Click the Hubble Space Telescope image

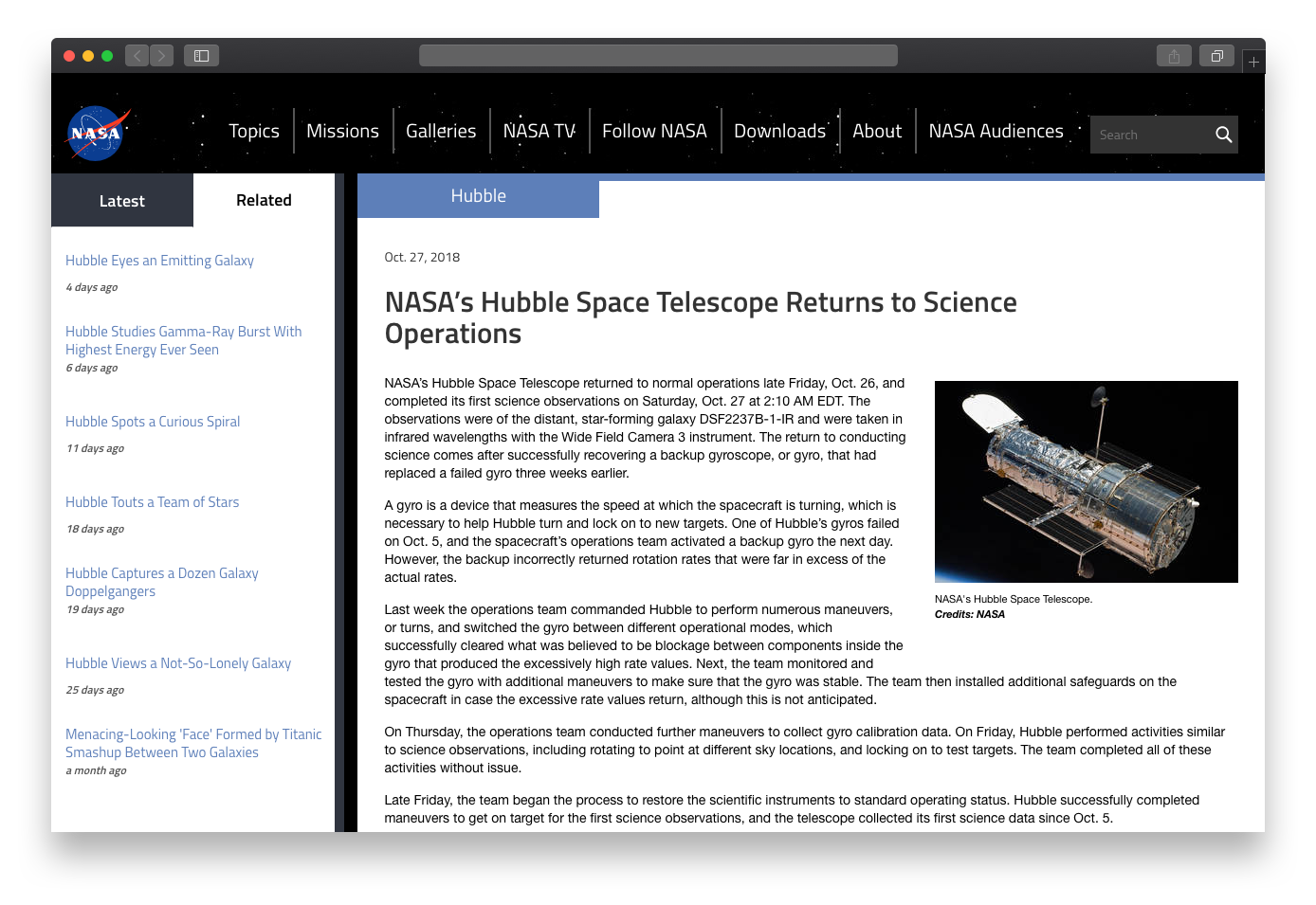1086,481
